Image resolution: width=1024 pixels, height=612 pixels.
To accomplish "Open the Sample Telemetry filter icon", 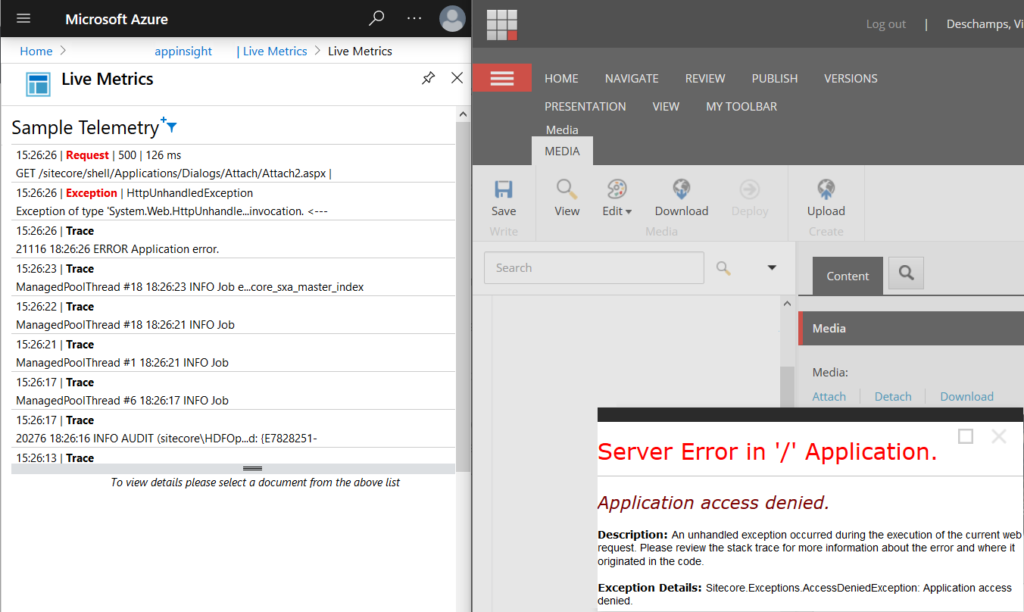I will click(x=169, y=125).
